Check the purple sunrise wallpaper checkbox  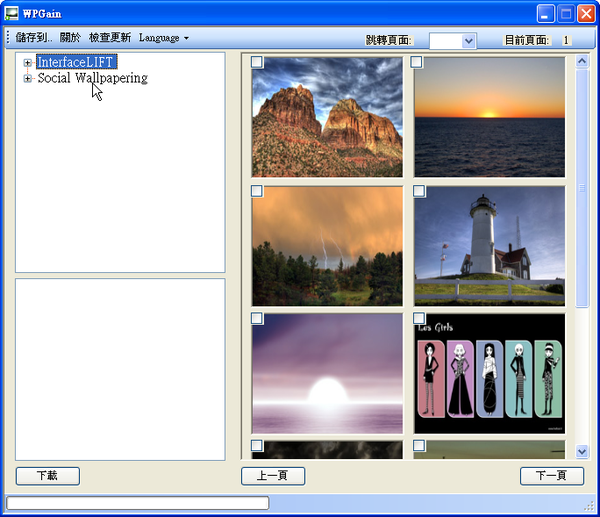coord(257,318)
